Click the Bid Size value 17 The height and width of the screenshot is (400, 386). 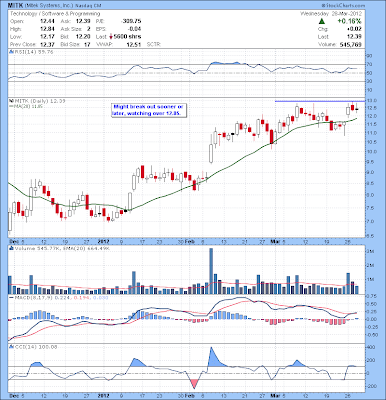(x=87, y=44)
